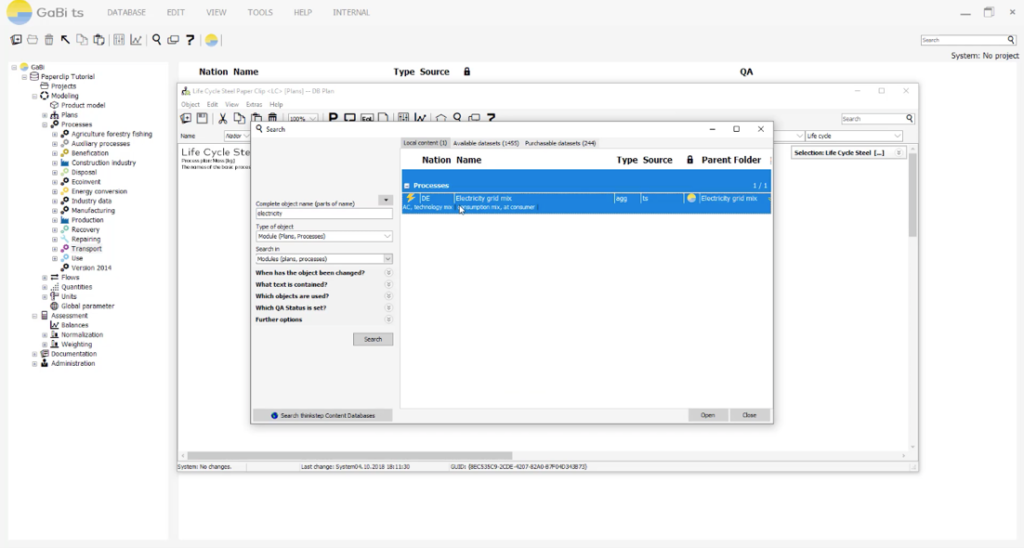Open the zoom 100% dropdown in plan toolbar

(313, 118)
